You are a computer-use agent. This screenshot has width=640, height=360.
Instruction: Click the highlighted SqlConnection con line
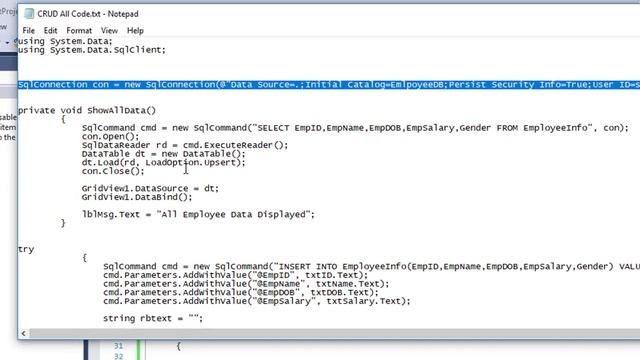click(329, 84)
